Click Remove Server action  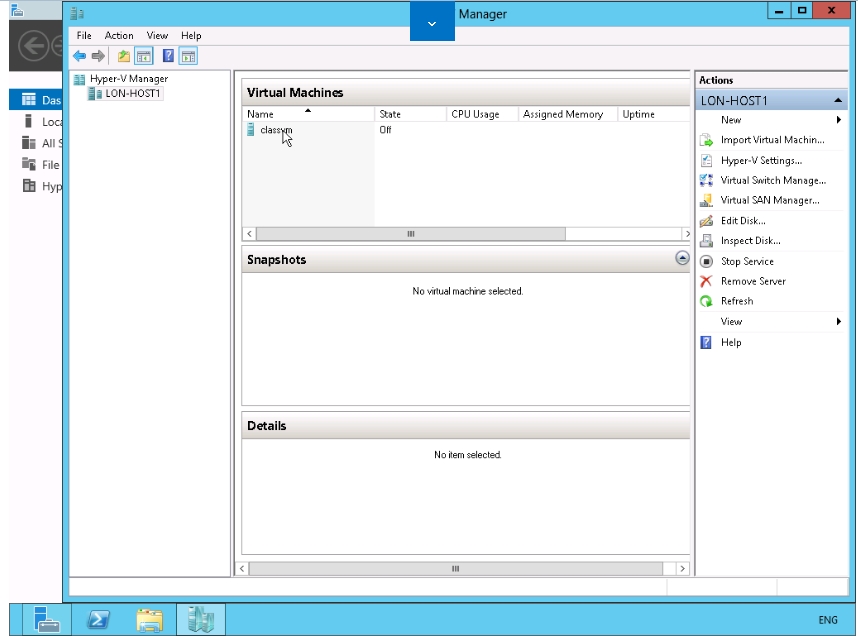(x=753, y=281)
